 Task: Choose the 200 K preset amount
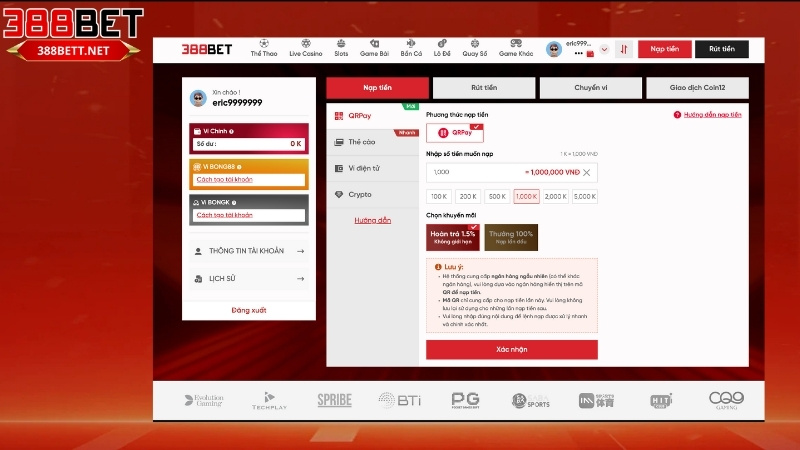click(x=468, y=196)
